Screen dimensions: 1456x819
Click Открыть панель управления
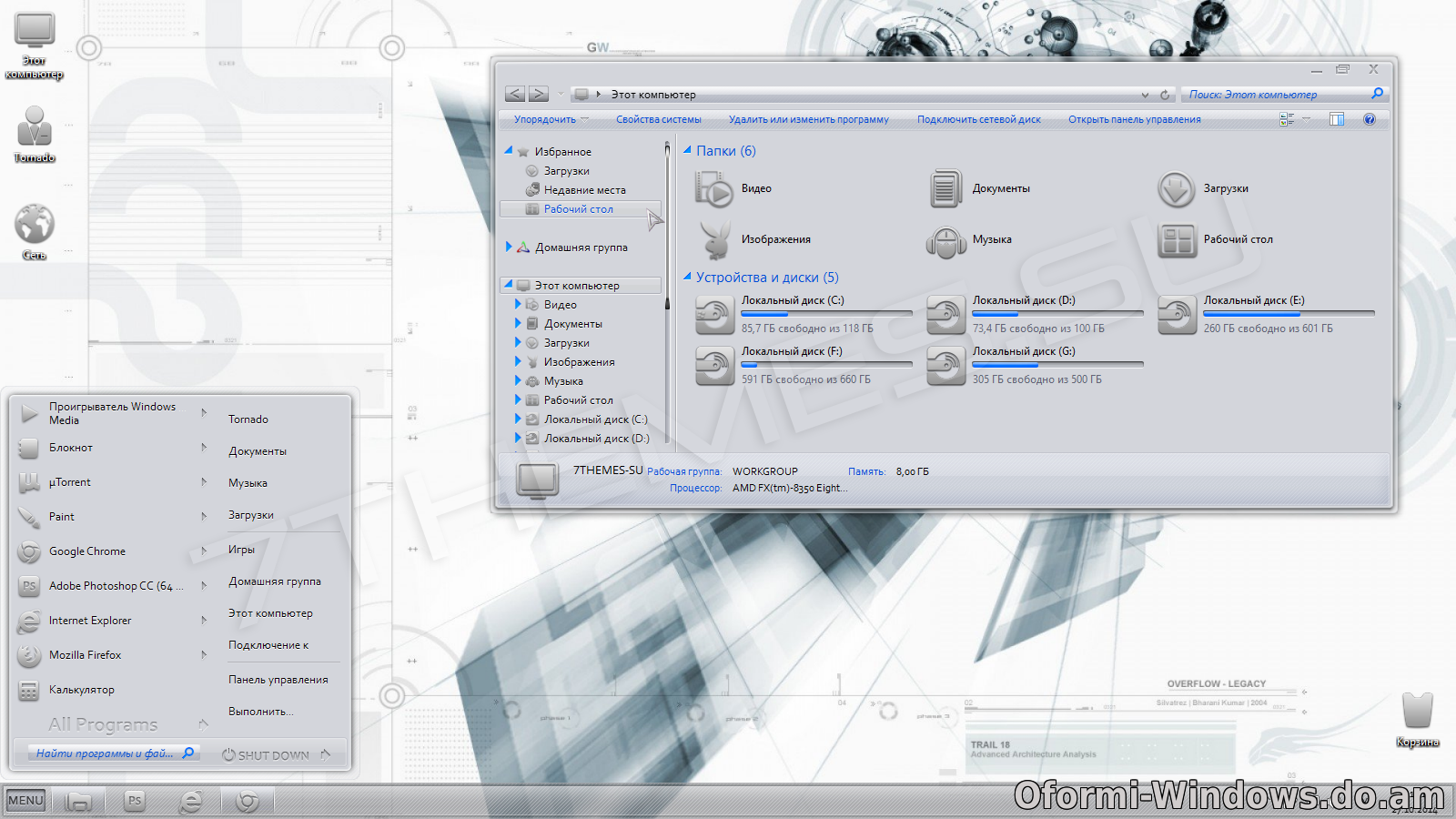point(1135,119)
